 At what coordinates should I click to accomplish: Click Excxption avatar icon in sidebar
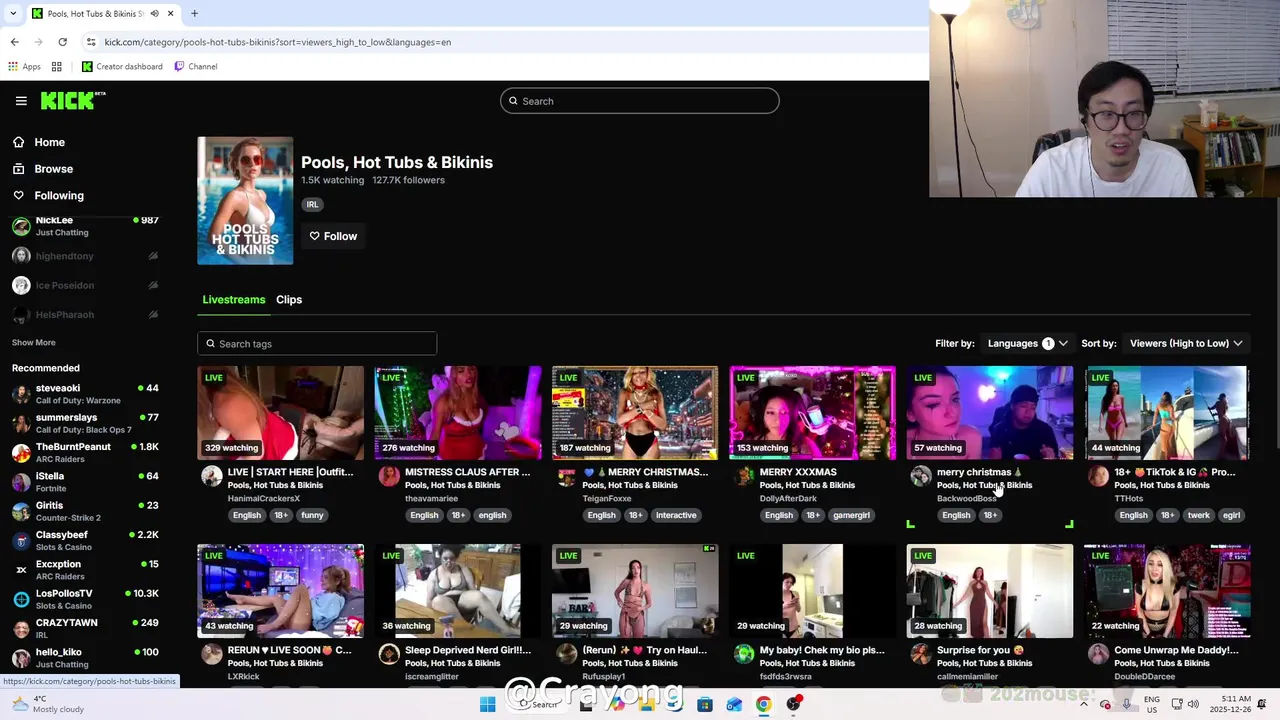tap(21, 570)
